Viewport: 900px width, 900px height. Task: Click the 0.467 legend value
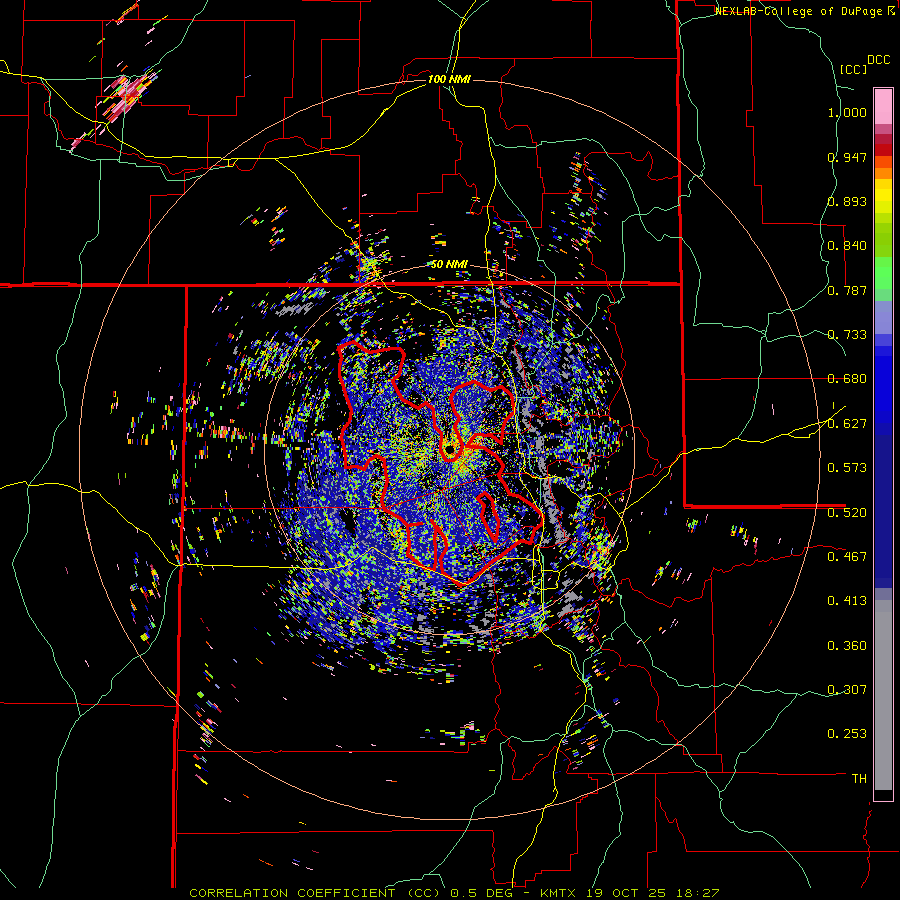(847, 557)
